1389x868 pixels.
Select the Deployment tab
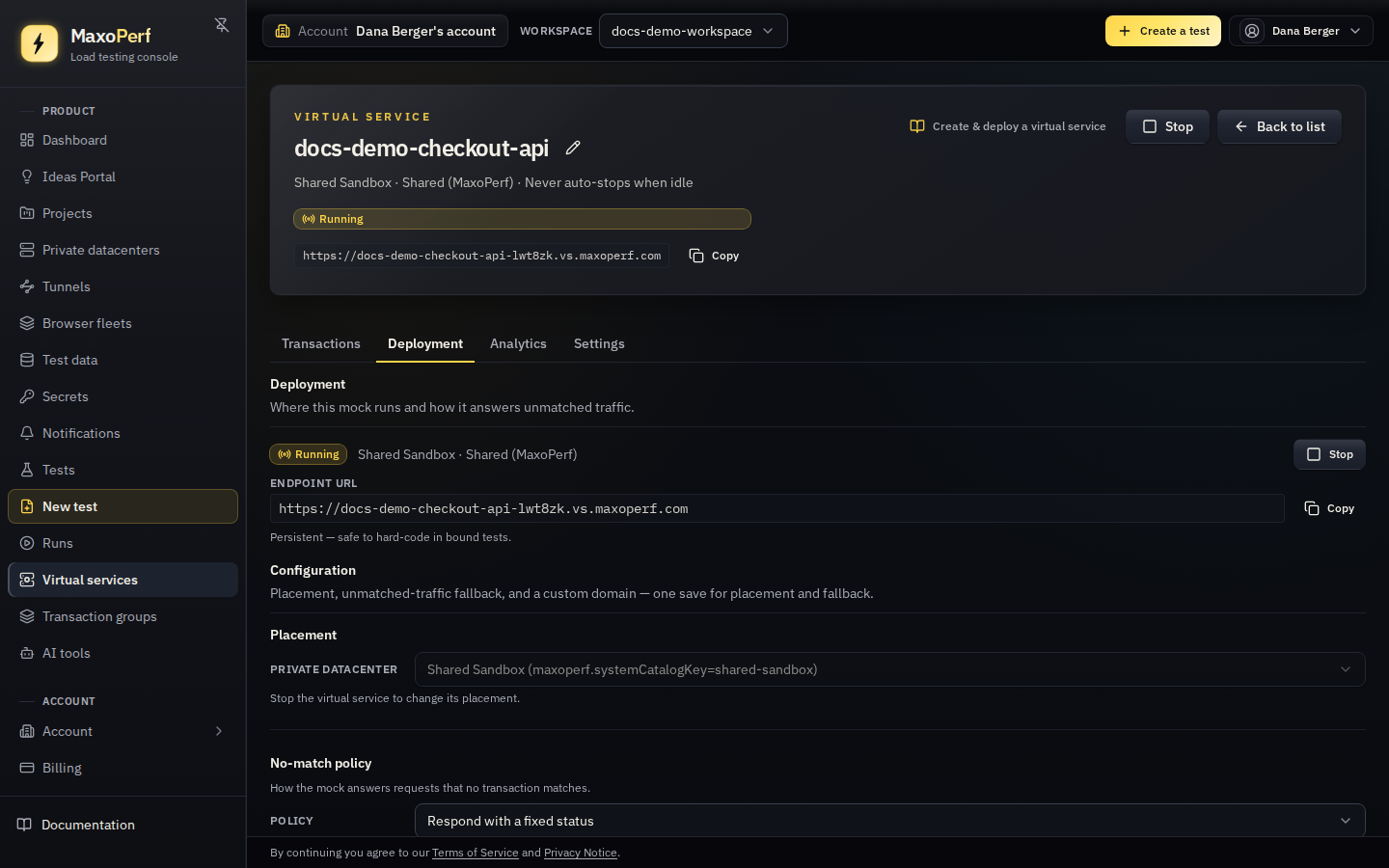pos(425,343)
